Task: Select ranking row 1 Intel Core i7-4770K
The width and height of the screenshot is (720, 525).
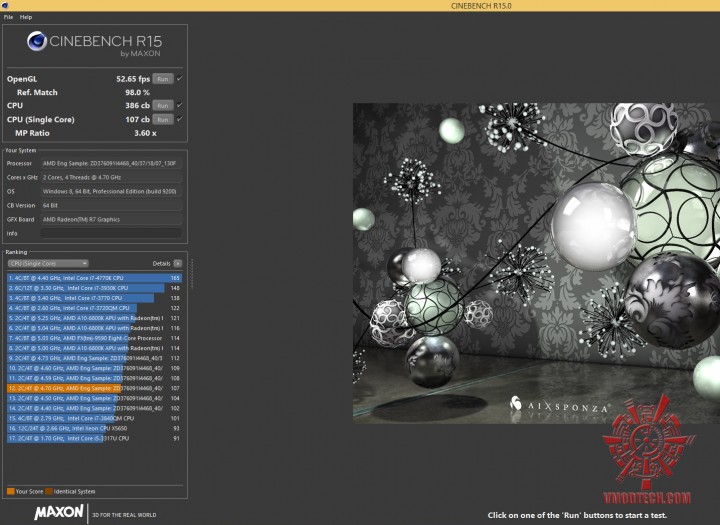Action: pos(94,278)
